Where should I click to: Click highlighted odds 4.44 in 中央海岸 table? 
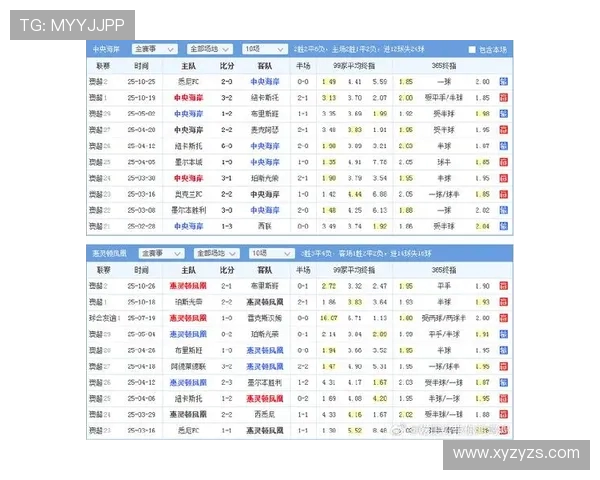(x=355, y=194)
